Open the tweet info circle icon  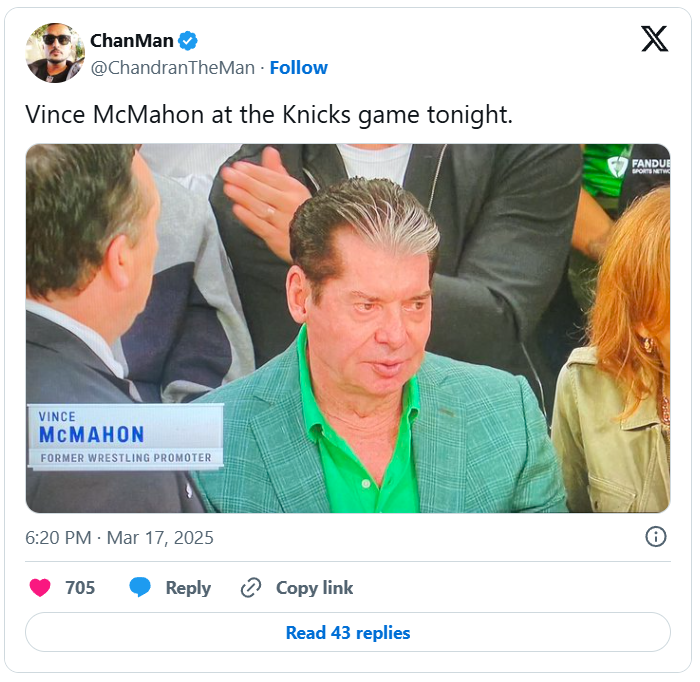[656, 537]
